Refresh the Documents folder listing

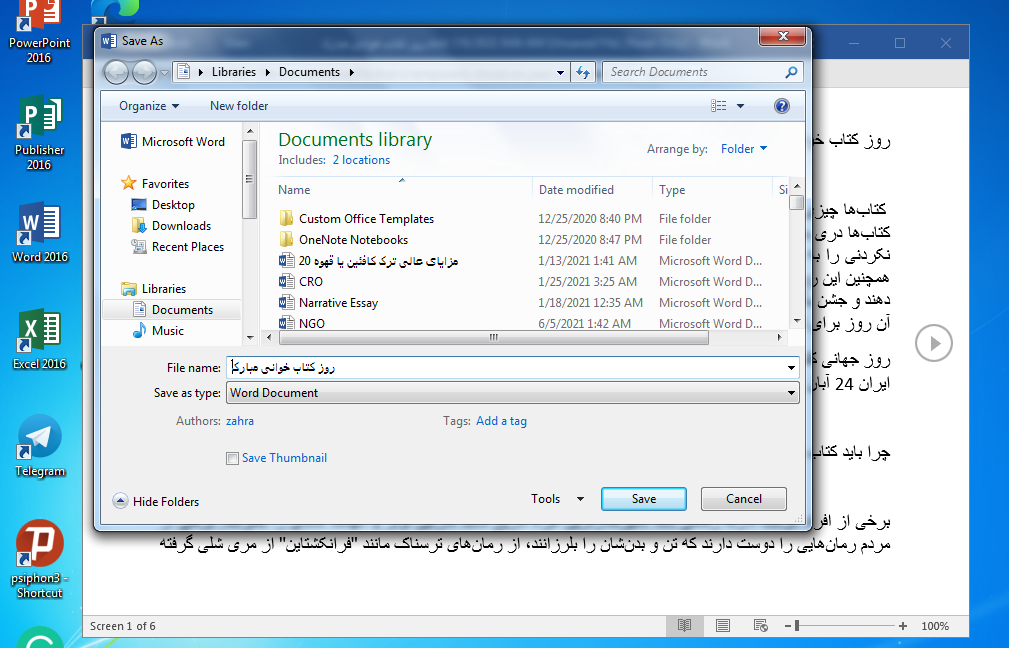(583, 72)
